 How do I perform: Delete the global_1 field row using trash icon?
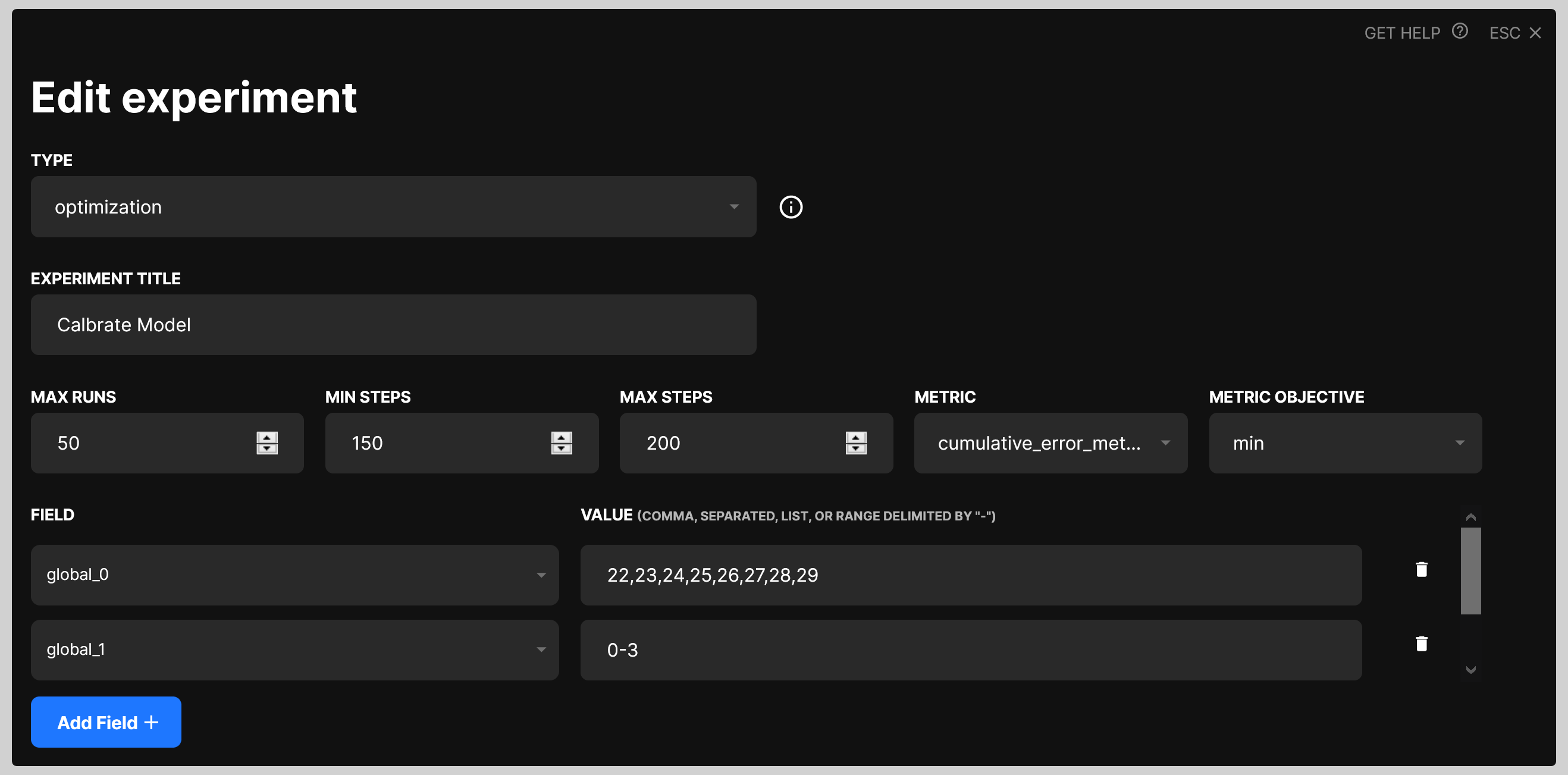(1422, 644)
